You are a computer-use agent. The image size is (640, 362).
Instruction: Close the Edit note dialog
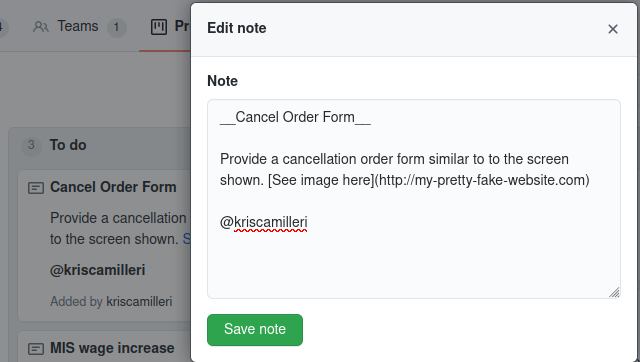(613, 29)
